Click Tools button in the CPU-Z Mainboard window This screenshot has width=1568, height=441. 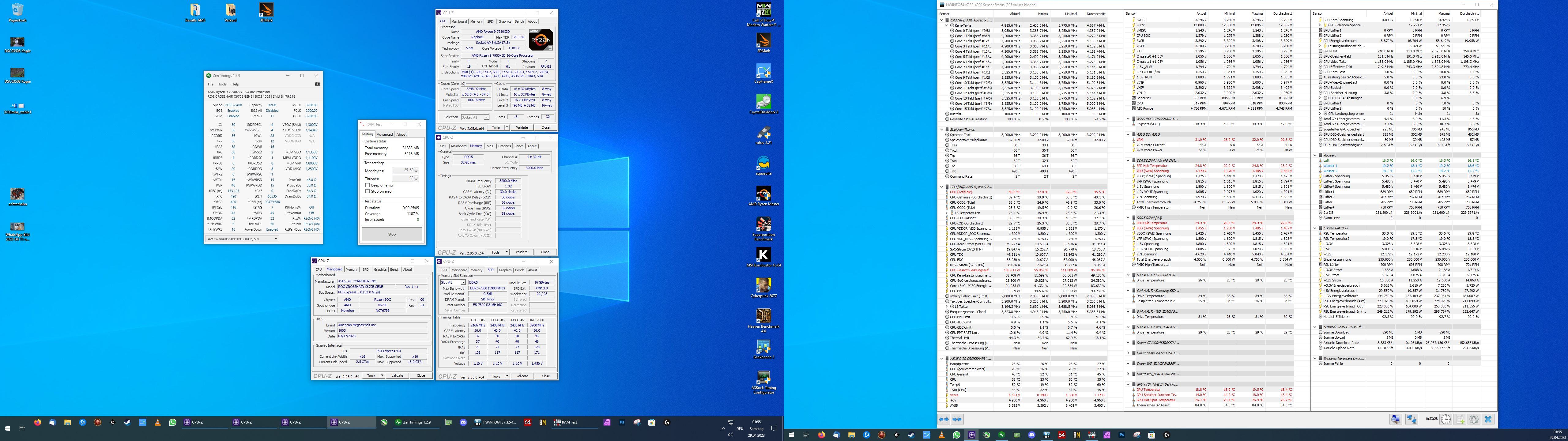coord(371,376)
